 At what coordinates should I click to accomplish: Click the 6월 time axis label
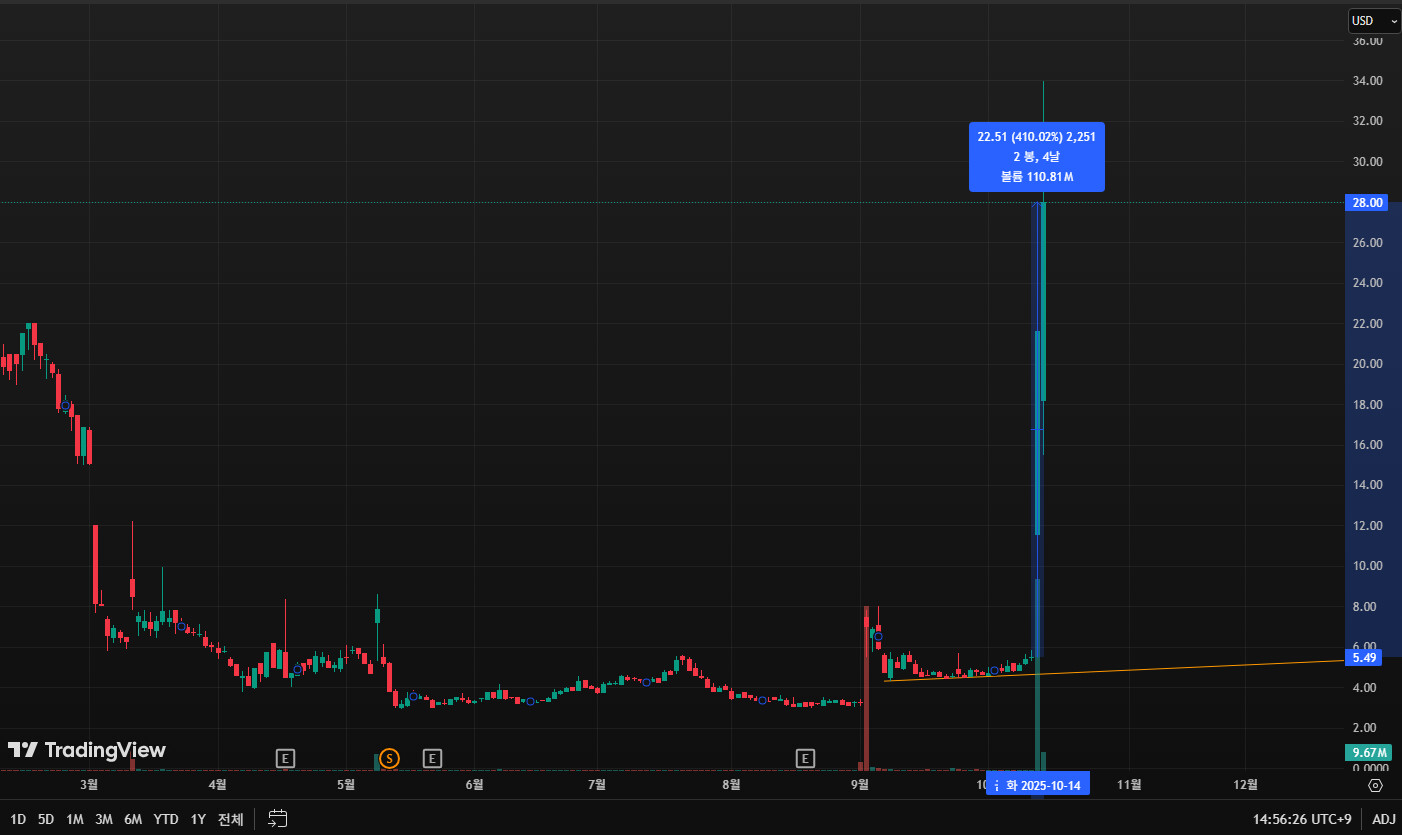tap(476, 785)
